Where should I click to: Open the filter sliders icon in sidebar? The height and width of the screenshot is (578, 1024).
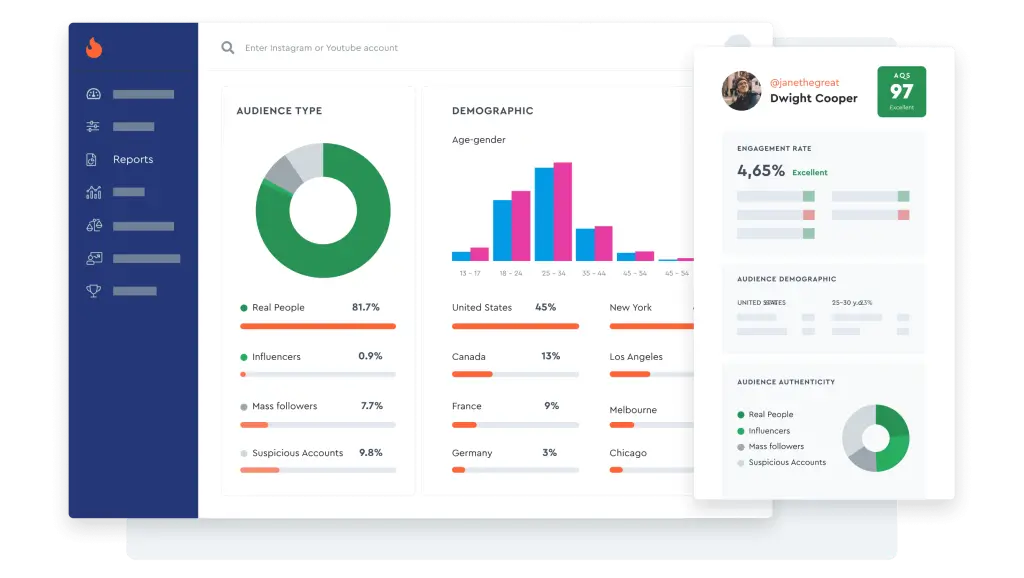(91, 126)
